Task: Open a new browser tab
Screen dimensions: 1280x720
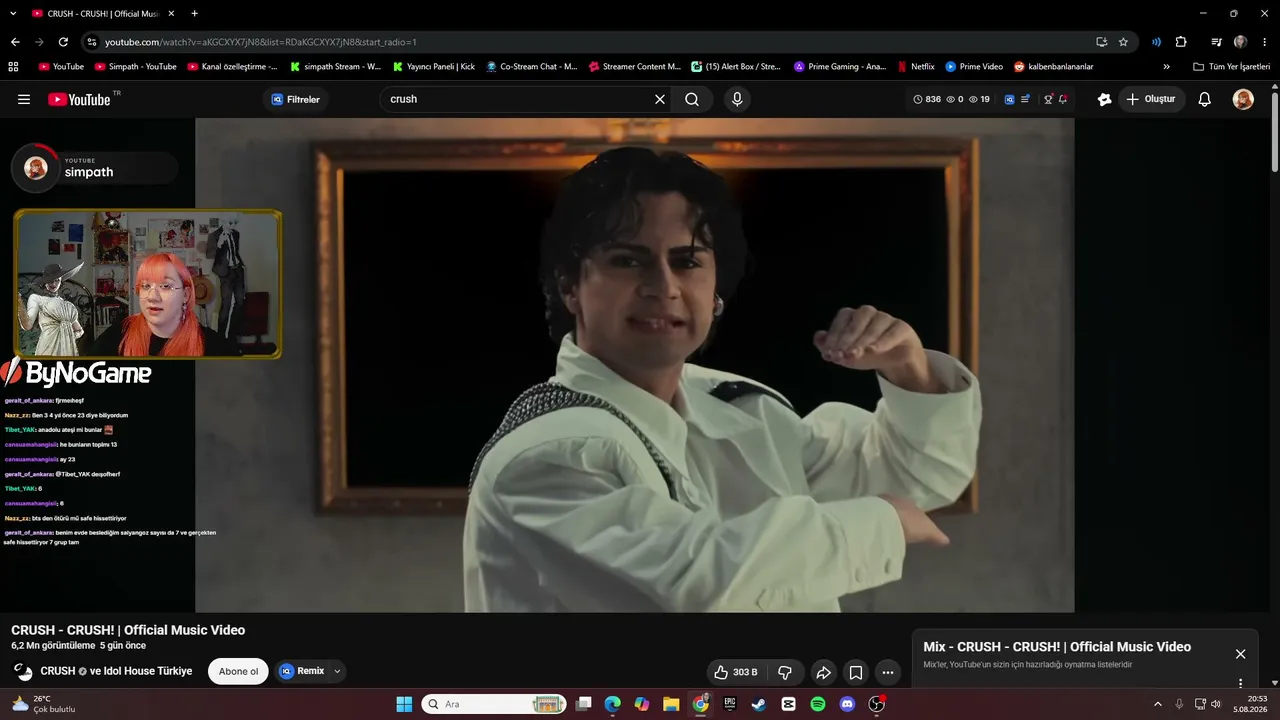Action: tap(194, 13)
